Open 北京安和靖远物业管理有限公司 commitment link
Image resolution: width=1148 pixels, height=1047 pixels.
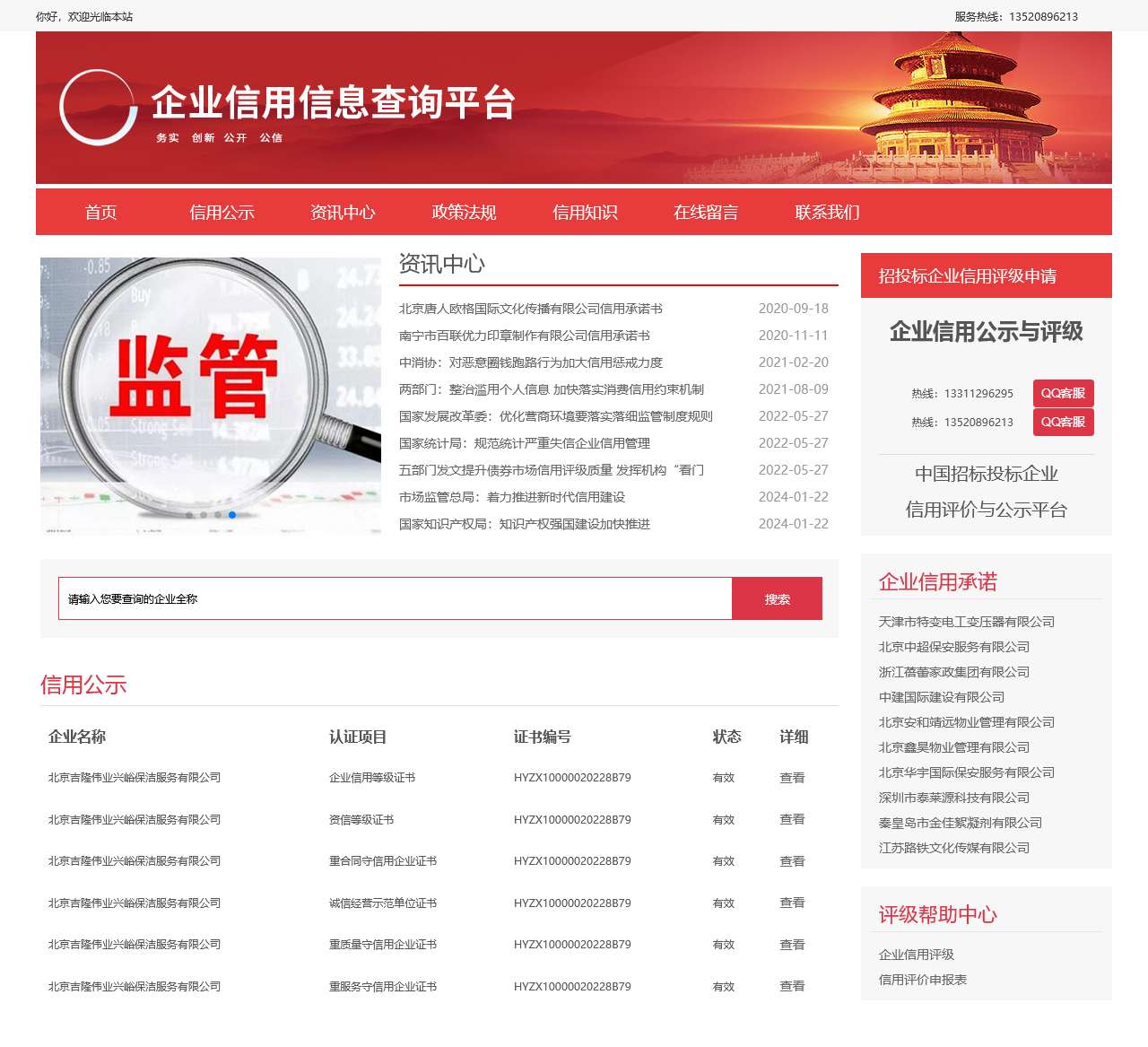pos(967,722)
